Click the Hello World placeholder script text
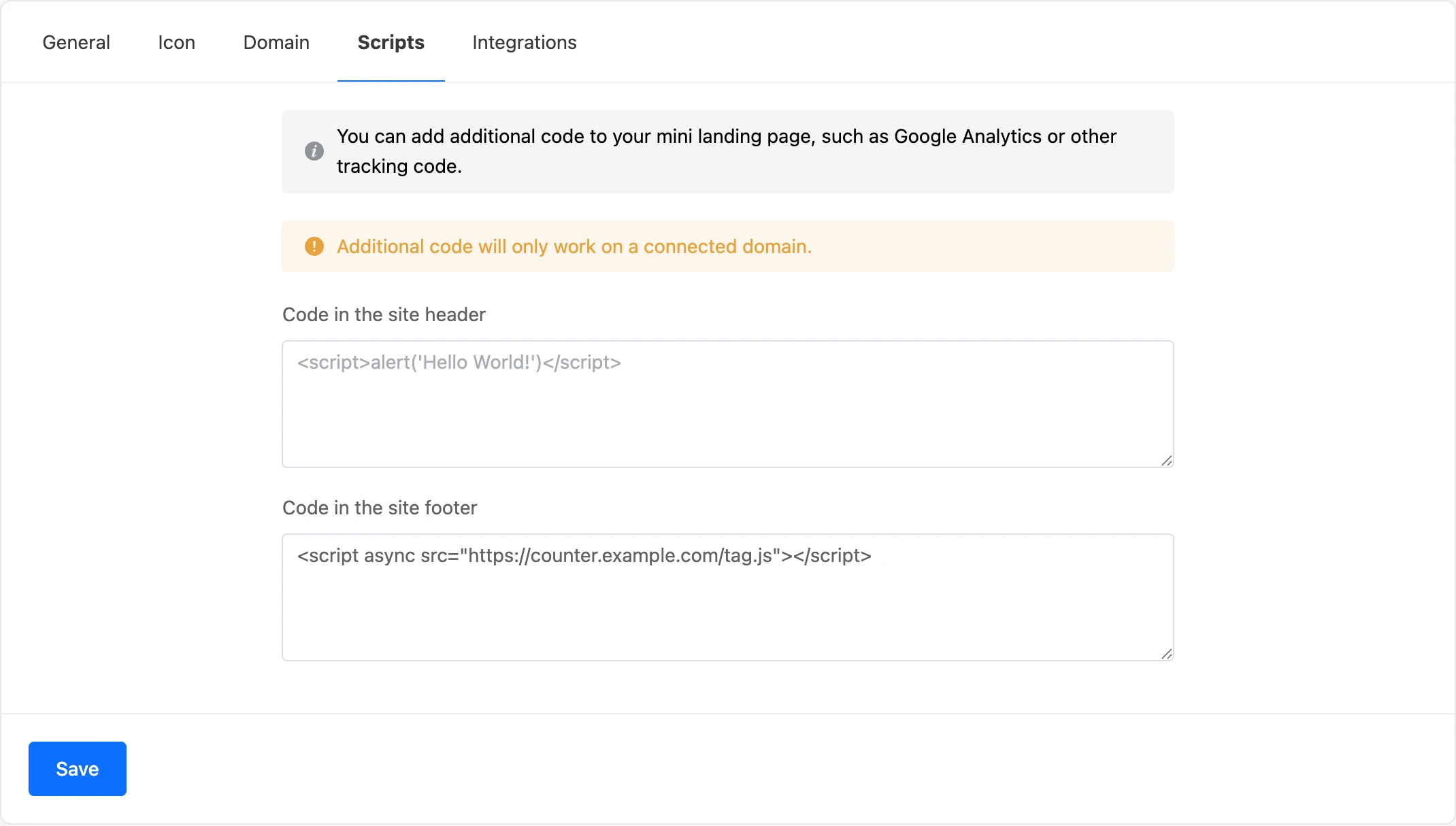The width and height of the screenshot is (1456, 826). 459,363
